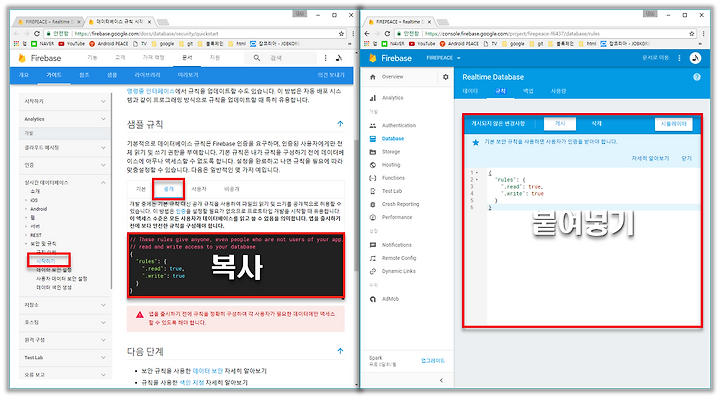Open the YouTube bookmark in the docs window
Viewport: 720px width, 398px height.
(72, 44)
